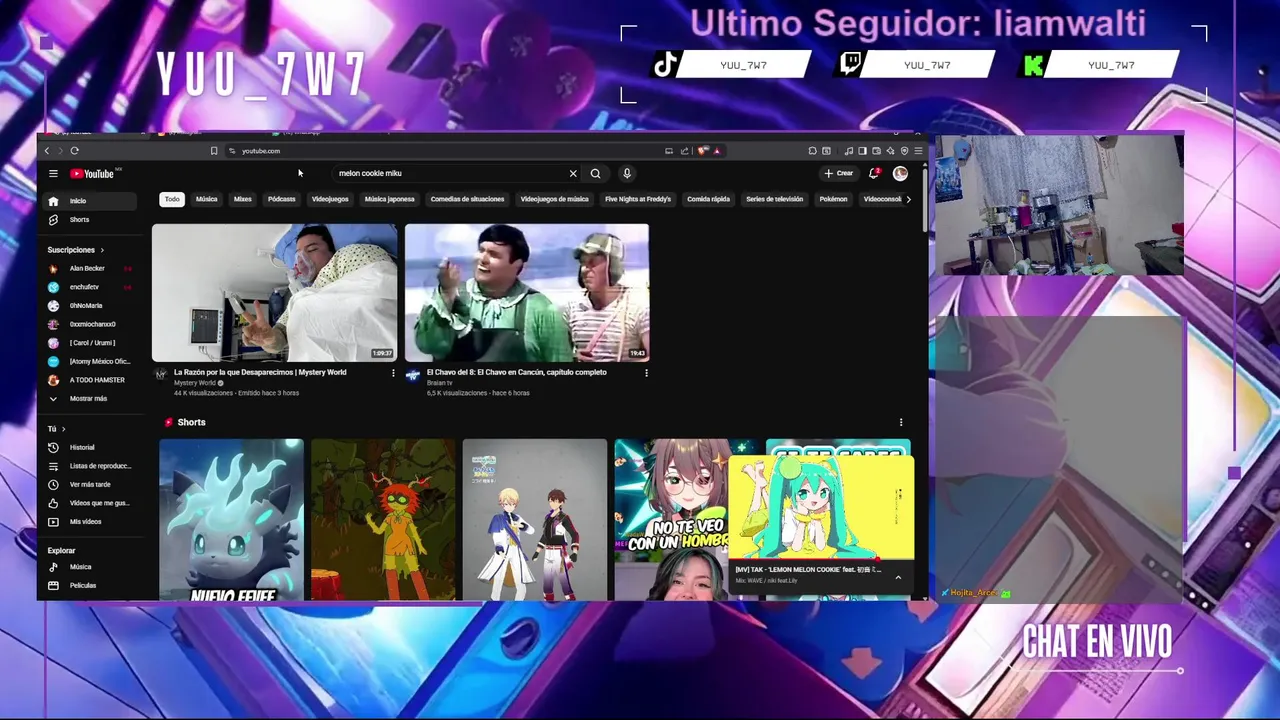Select Five Nights at Freddy's chip
Viewport: 1280px width, 720px height.
[x=638, y=199]
